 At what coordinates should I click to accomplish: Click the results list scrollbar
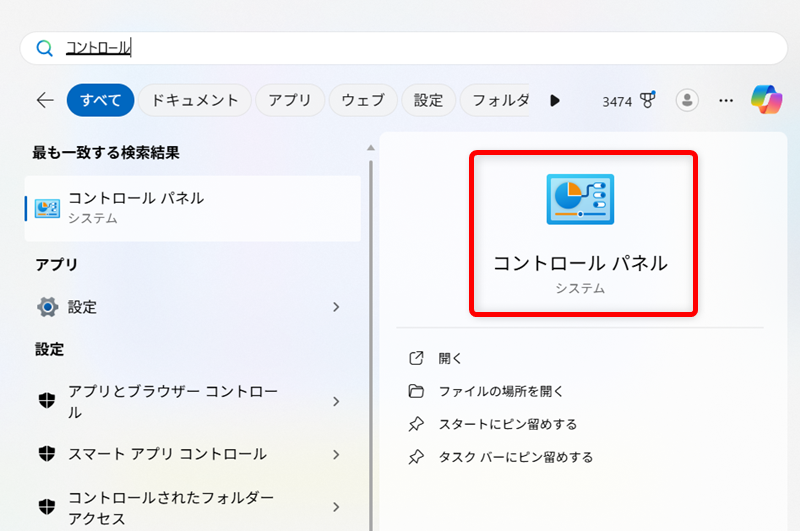371,345
